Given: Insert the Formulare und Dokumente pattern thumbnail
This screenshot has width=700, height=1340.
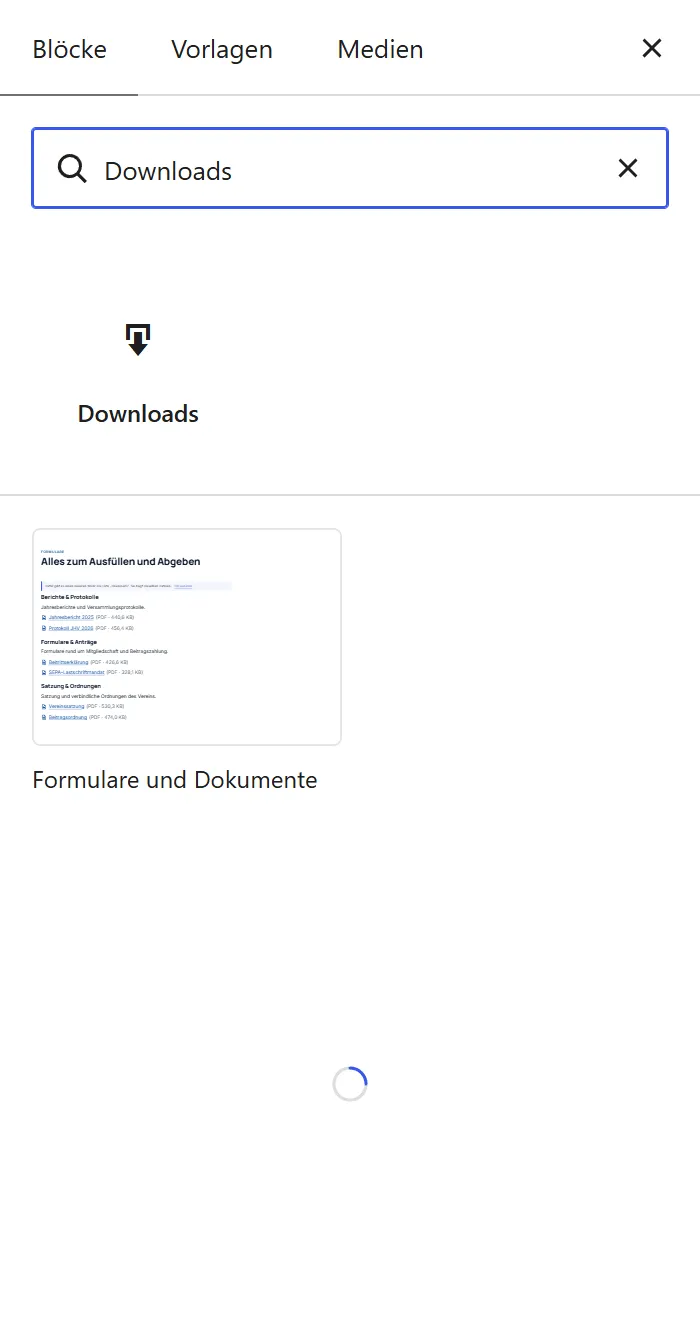Looking at the screenshot, I should click(187, 637).
